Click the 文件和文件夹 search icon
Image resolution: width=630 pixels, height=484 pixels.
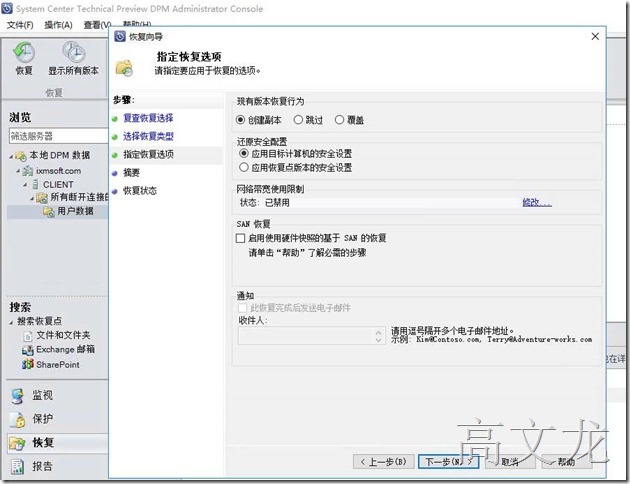point(28,336)
